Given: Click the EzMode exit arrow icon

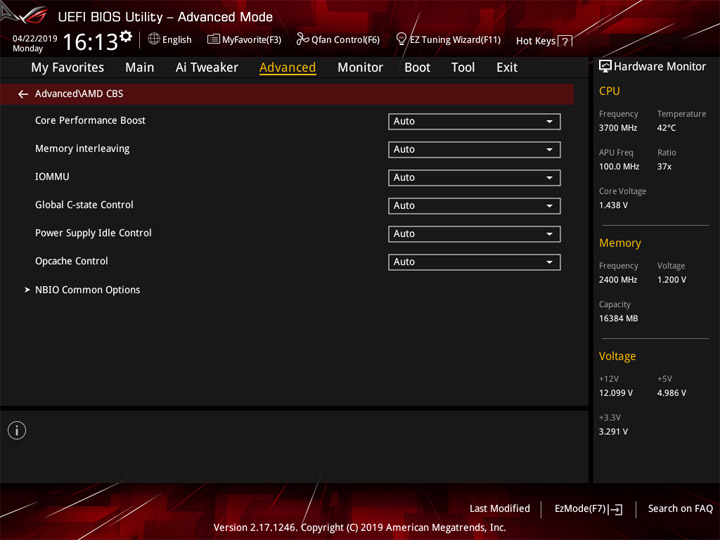Looking at the screenshot, I should pos(616,509).
